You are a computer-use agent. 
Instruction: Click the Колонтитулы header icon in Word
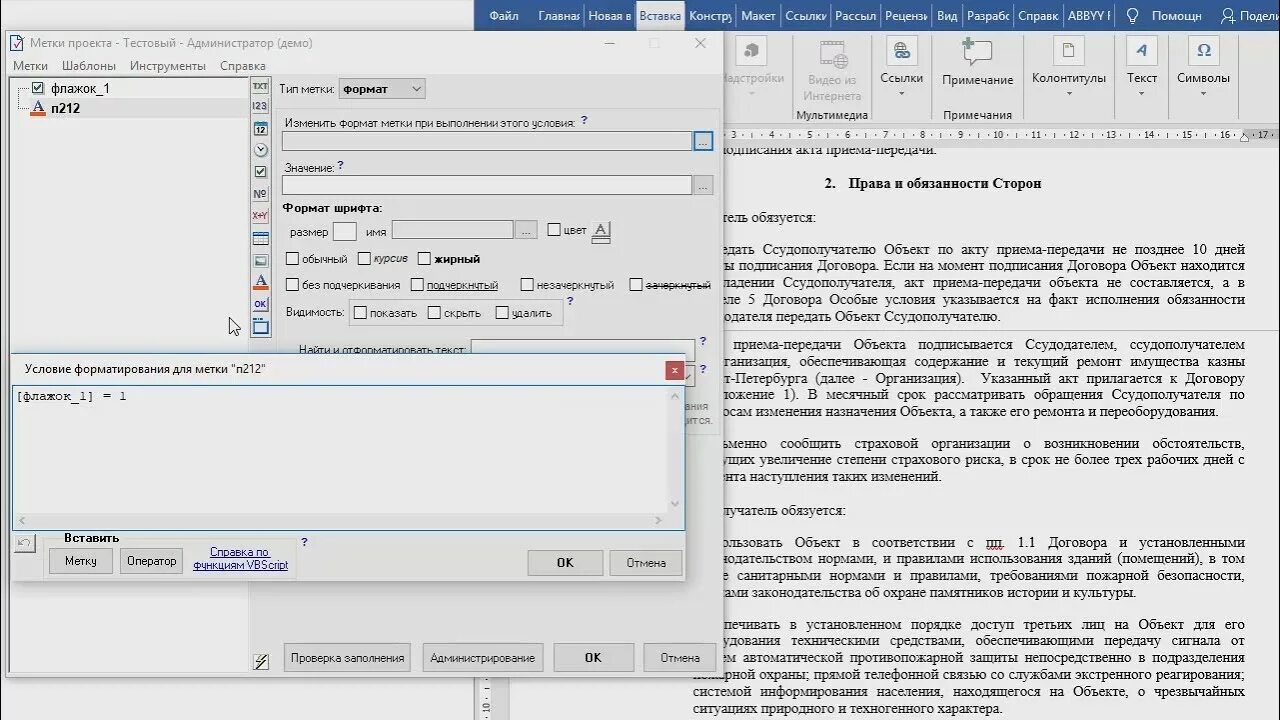1068,51
